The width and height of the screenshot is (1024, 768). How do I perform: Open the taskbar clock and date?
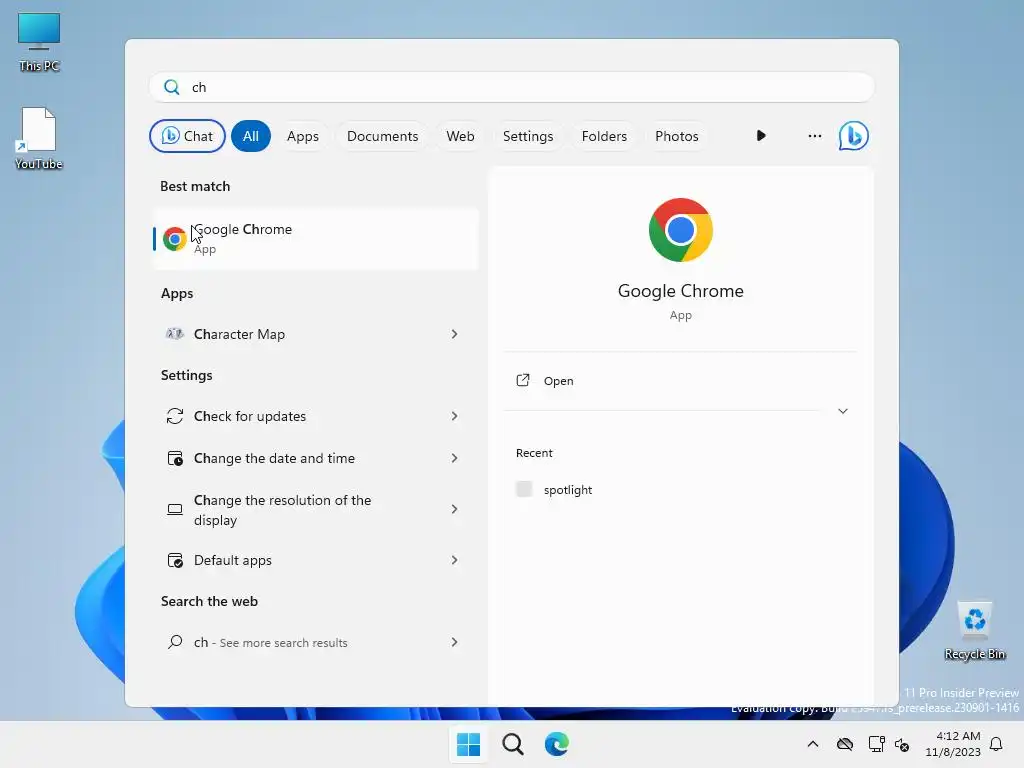click(953, 744)
